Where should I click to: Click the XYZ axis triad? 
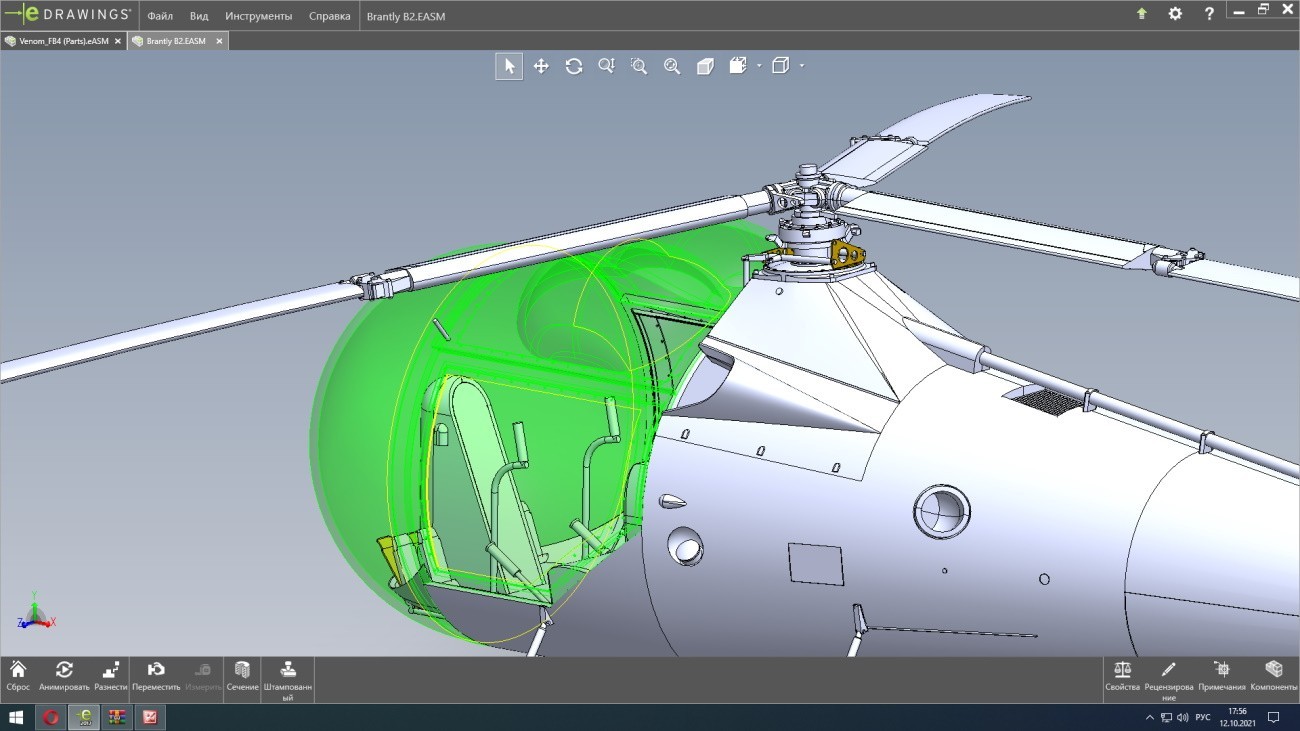tap(36, 611)
